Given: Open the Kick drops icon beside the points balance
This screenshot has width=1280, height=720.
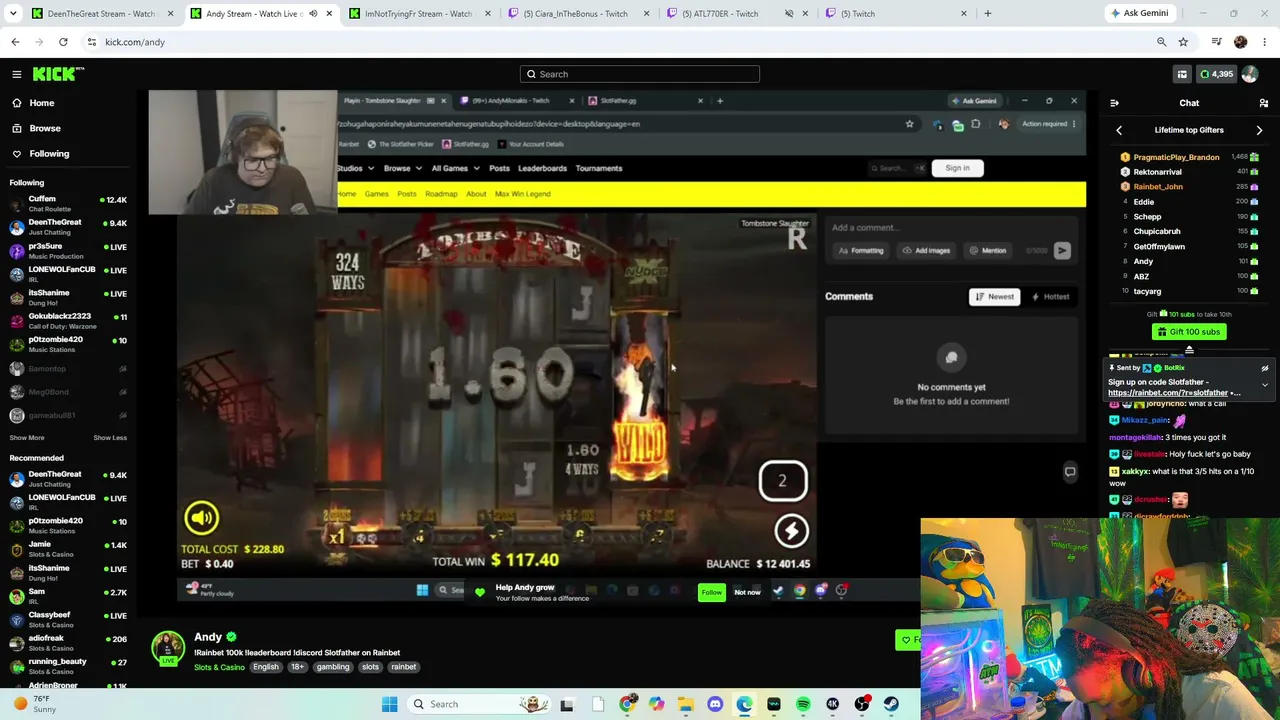Looking at the screenshot, I should (x=1182, y=74).
